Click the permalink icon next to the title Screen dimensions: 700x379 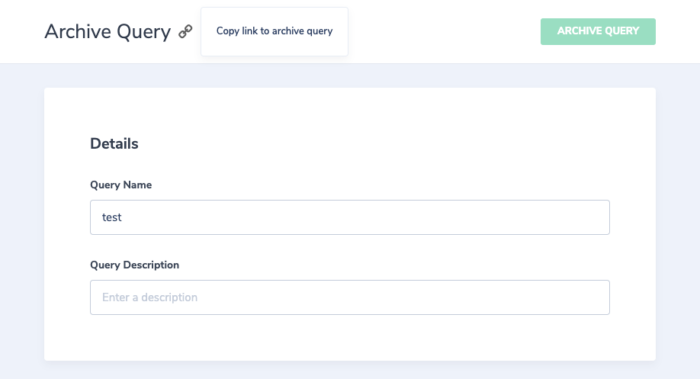pyautogui.click(x=185, y=31)
